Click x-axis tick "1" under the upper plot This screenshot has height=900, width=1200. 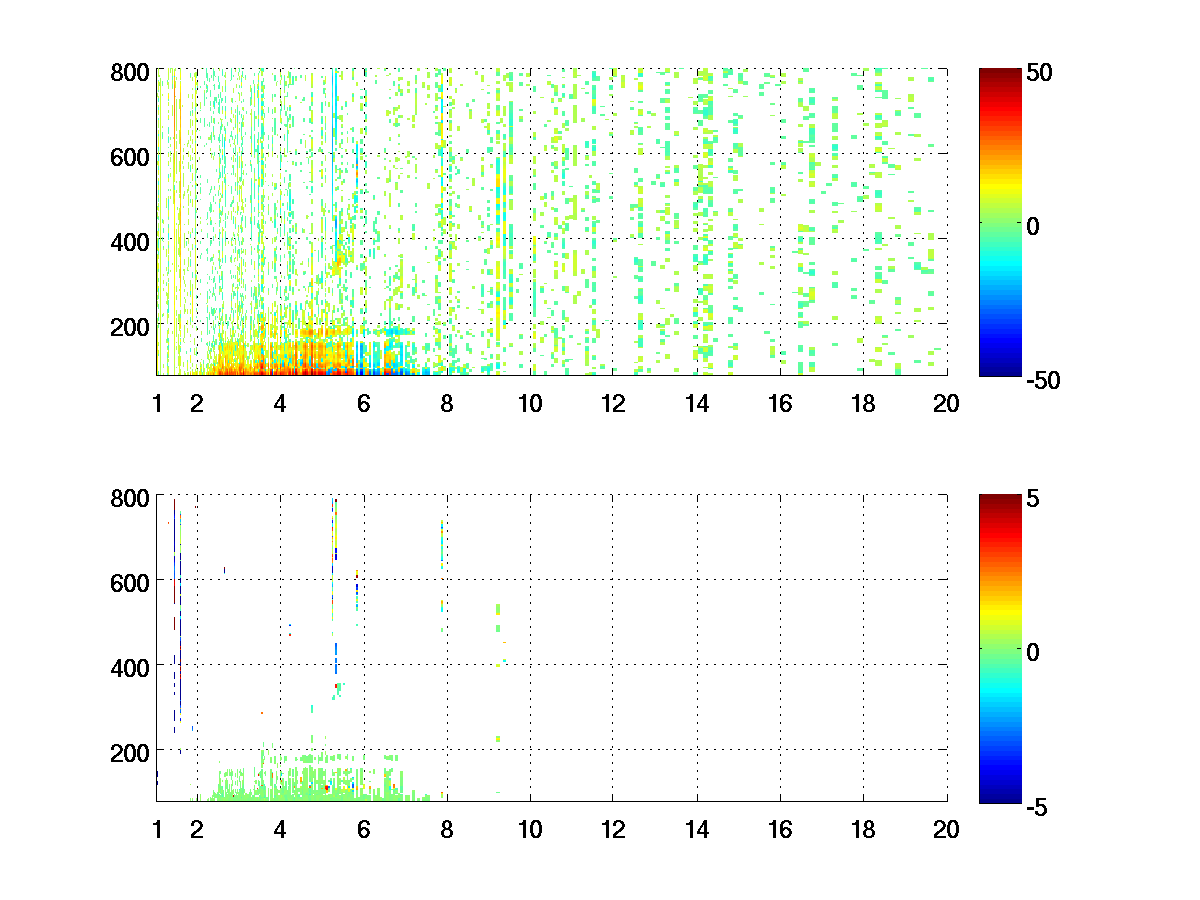coord(157,404)
